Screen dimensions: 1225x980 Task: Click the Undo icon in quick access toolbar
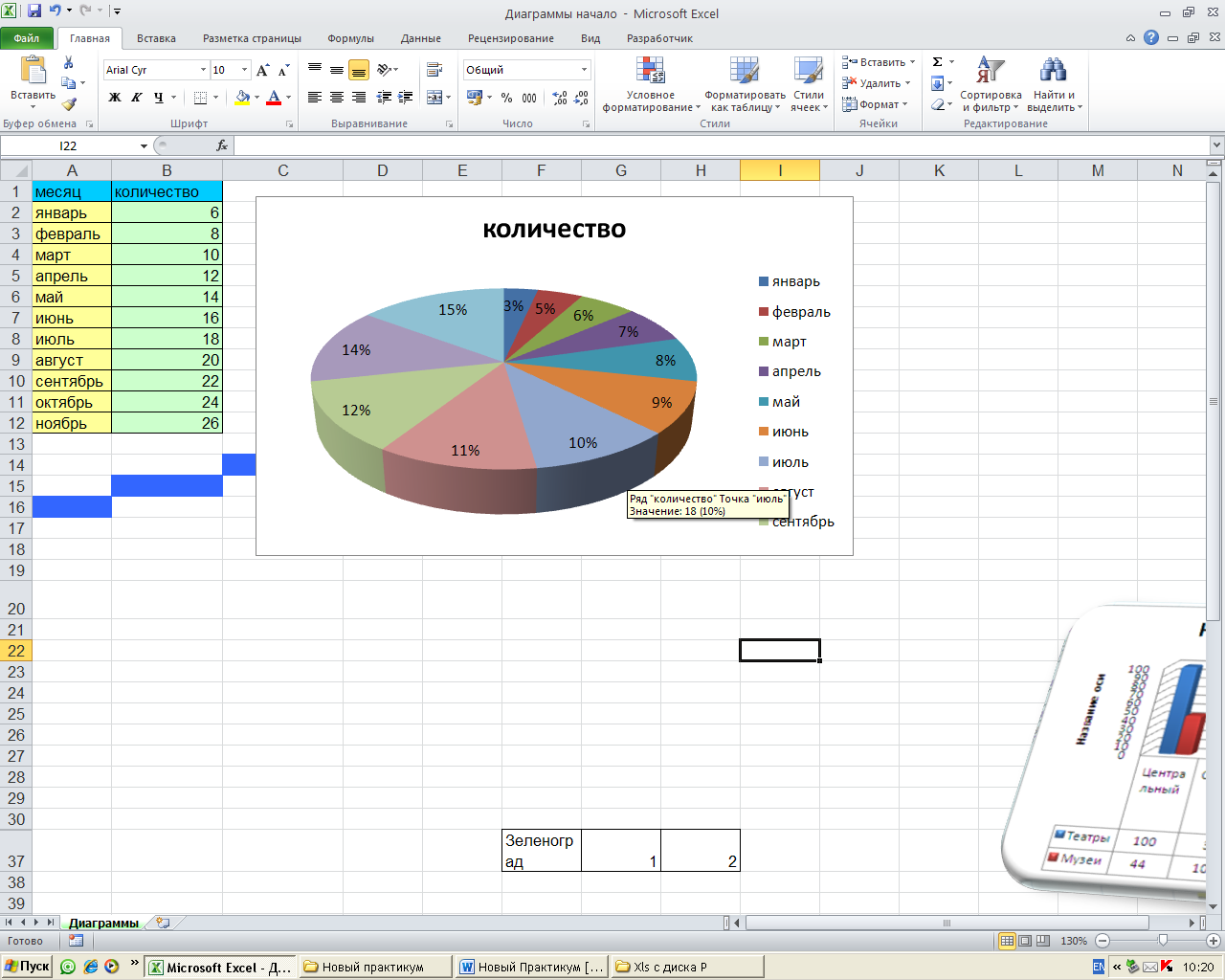click(56, 11)
